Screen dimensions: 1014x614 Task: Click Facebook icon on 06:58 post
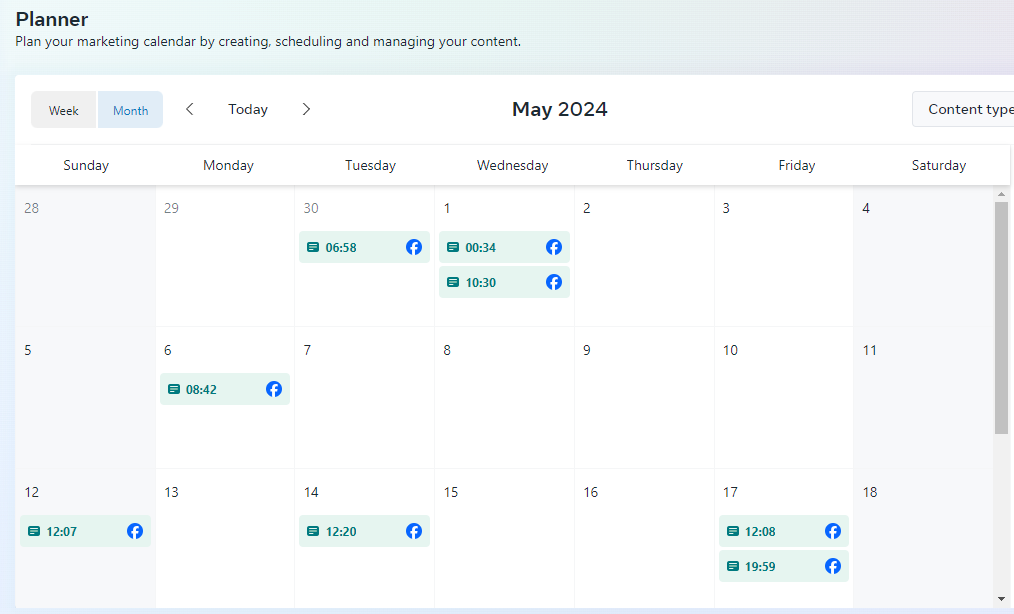414,247
